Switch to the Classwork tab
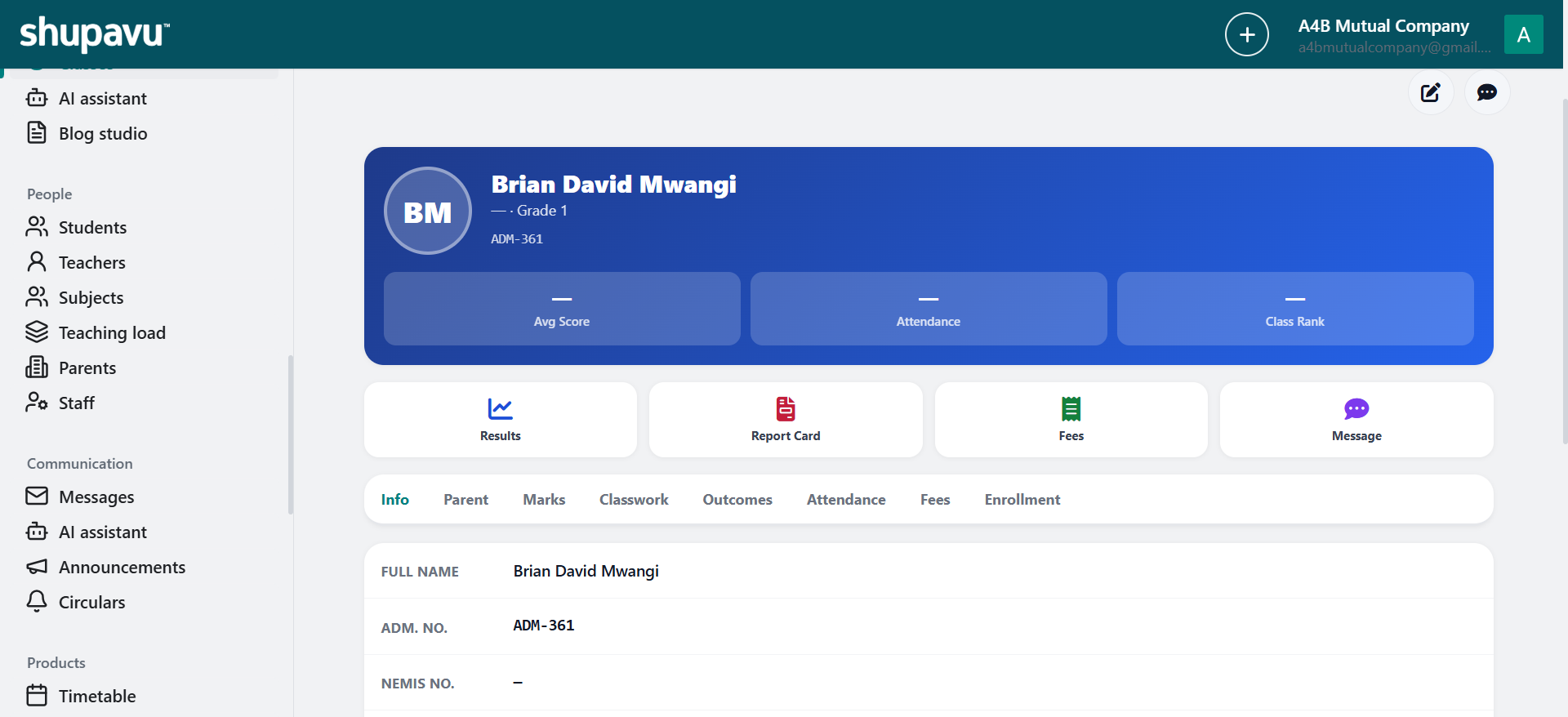 (634, 500)
